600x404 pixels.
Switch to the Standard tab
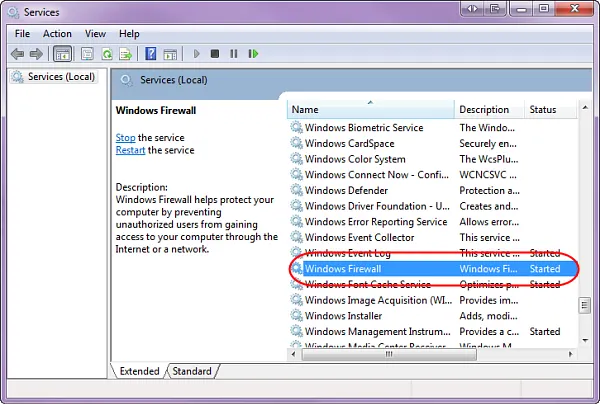(x=192, y=371)
